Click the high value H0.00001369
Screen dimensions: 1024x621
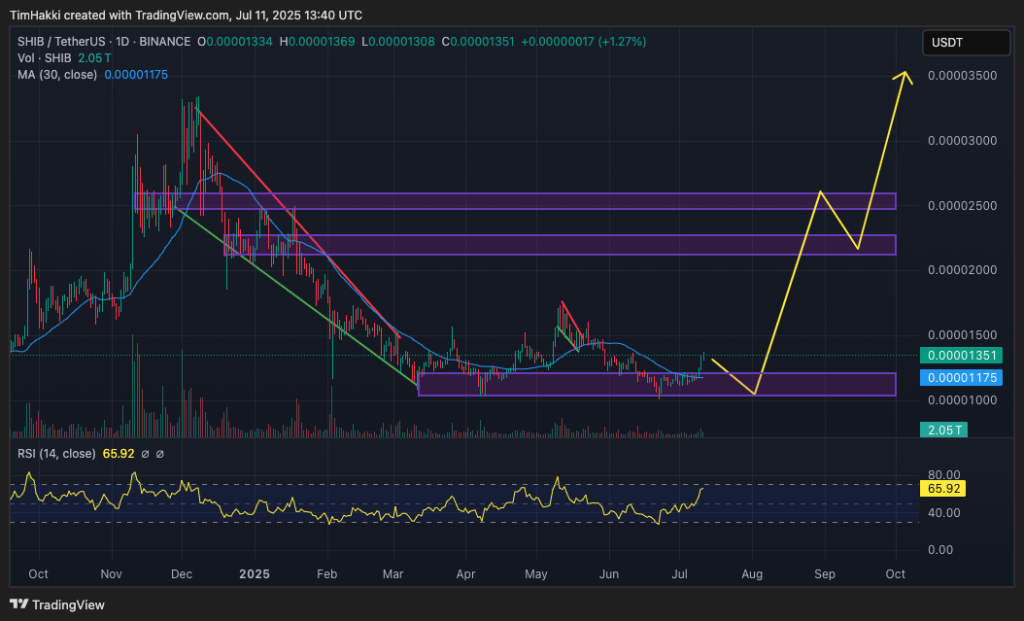pos(317,42)
